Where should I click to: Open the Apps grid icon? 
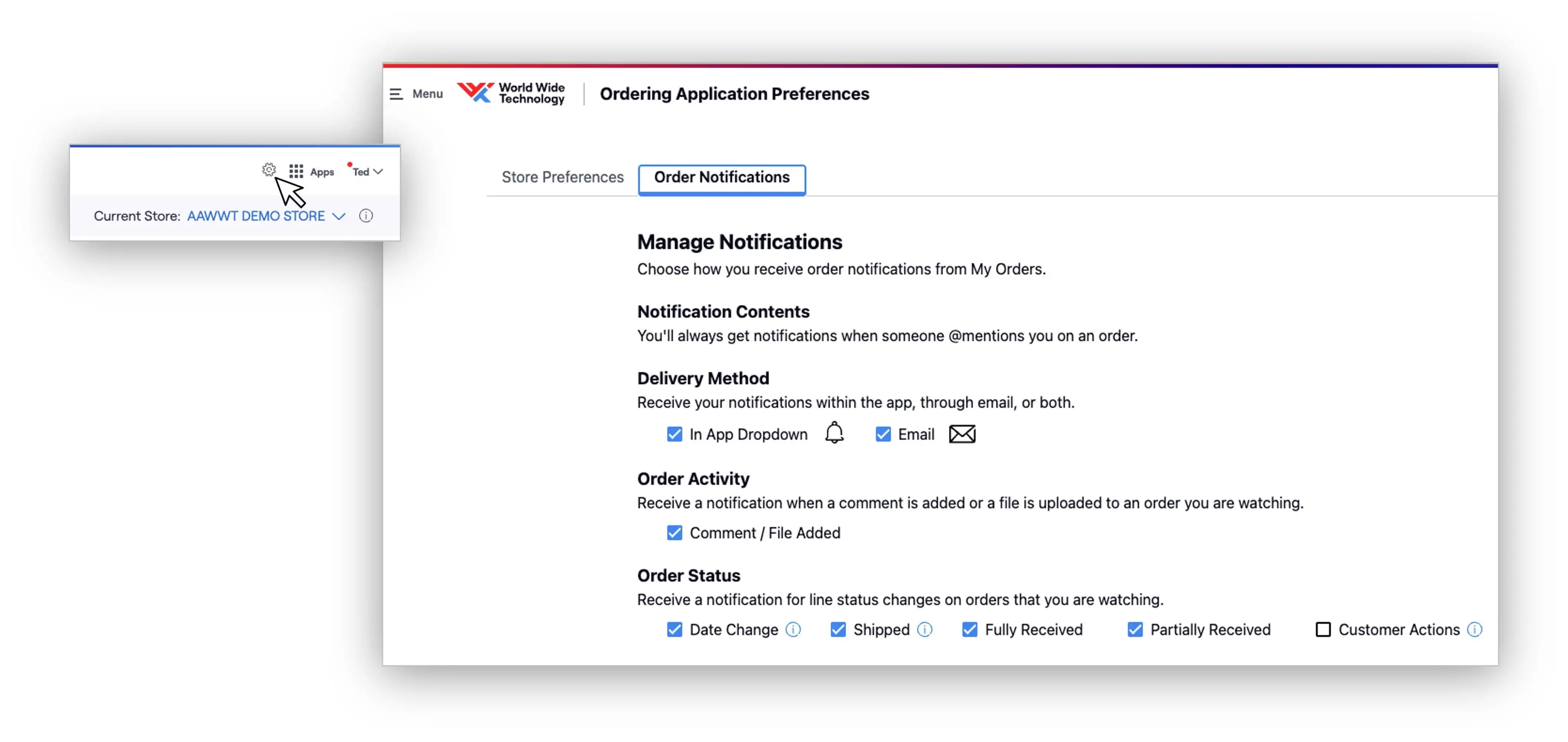pyautogui.click(x=296, y=171)
